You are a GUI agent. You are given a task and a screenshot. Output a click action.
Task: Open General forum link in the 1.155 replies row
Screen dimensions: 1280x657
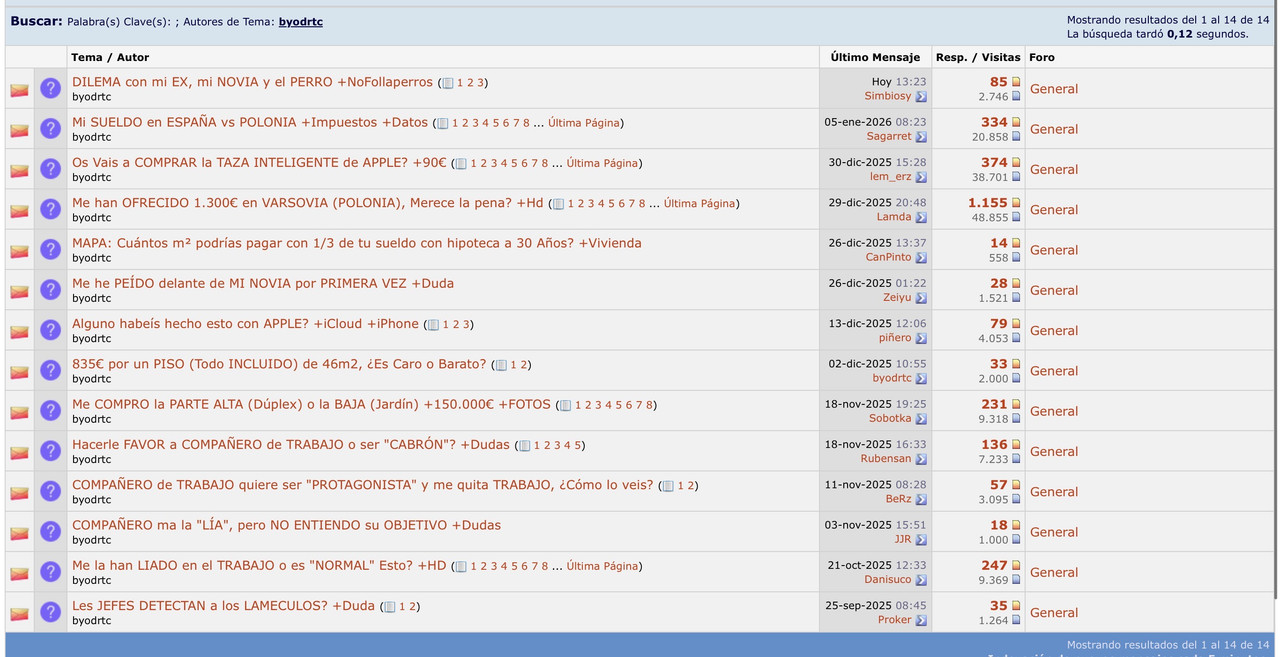coord(1054,210)
